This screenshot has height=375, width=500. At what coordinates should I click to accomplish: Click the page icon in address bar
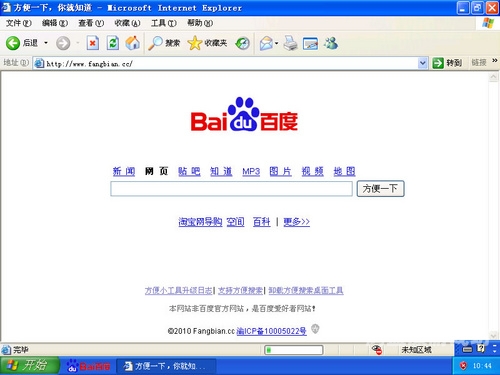click(x=39, y=63)
